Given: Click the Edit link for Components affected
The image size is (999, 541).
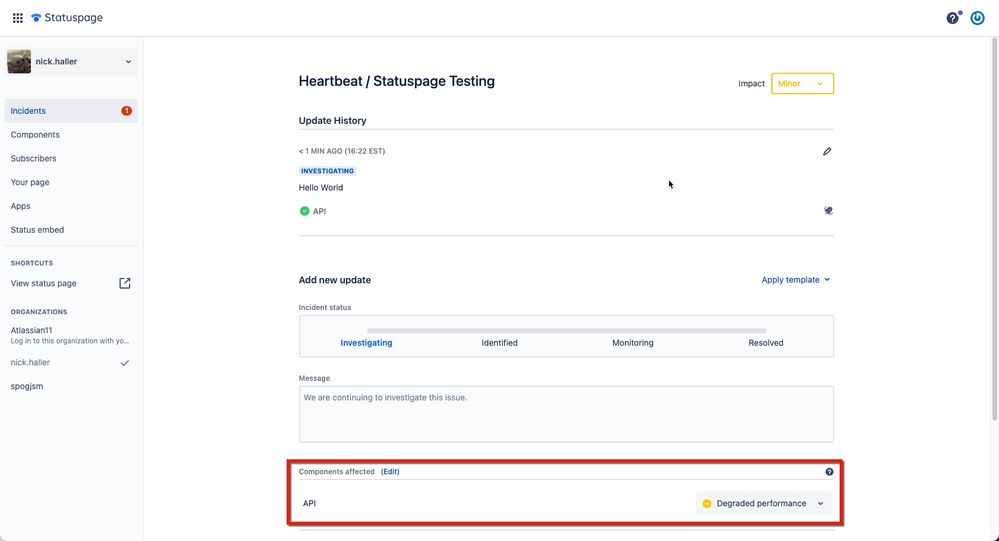Looking at the screenshot, I should click(390, 472).
